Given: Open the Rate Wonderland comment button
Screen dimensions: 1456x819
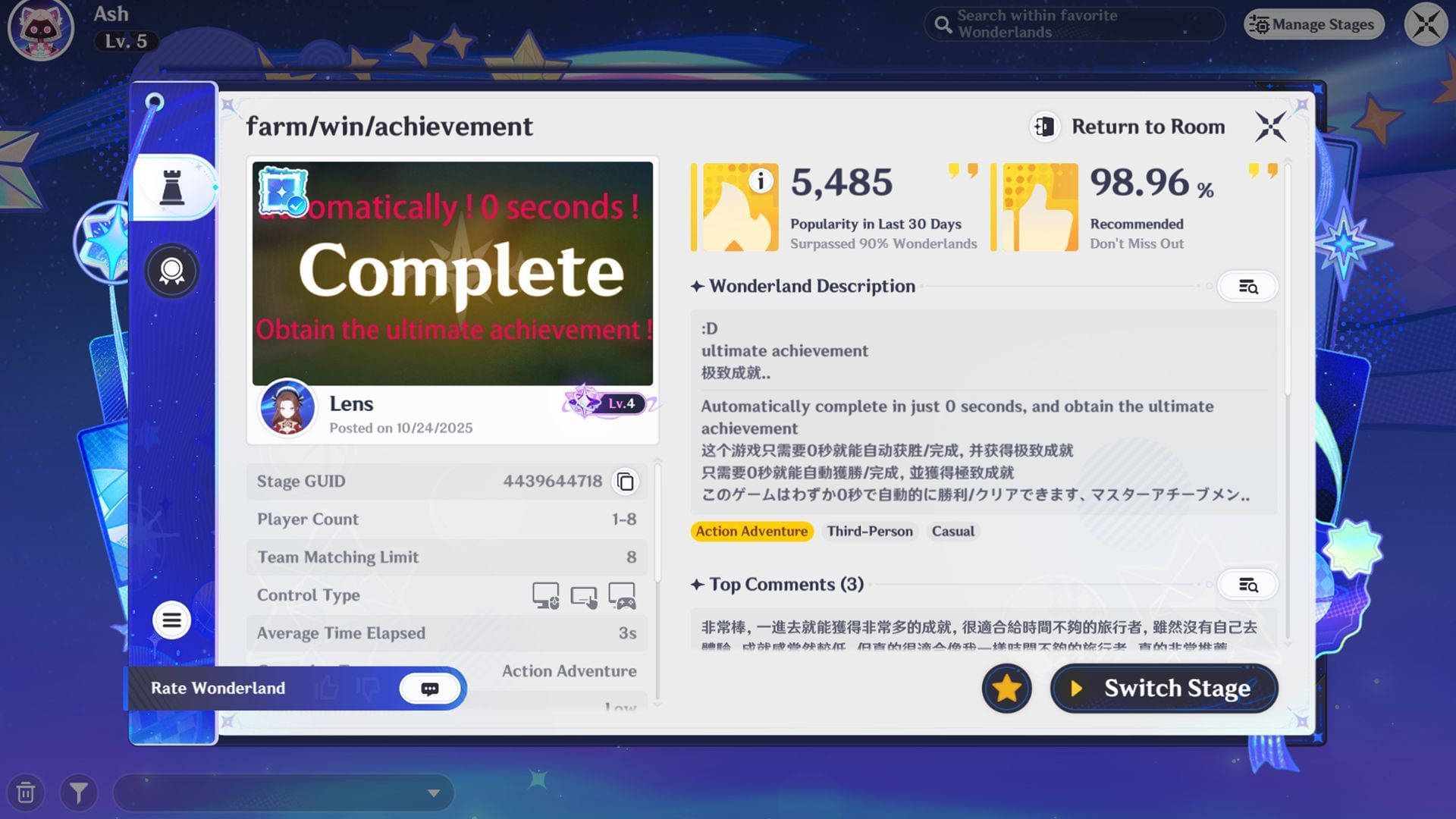Looking at the screenshot, I should tap(429, 689).
